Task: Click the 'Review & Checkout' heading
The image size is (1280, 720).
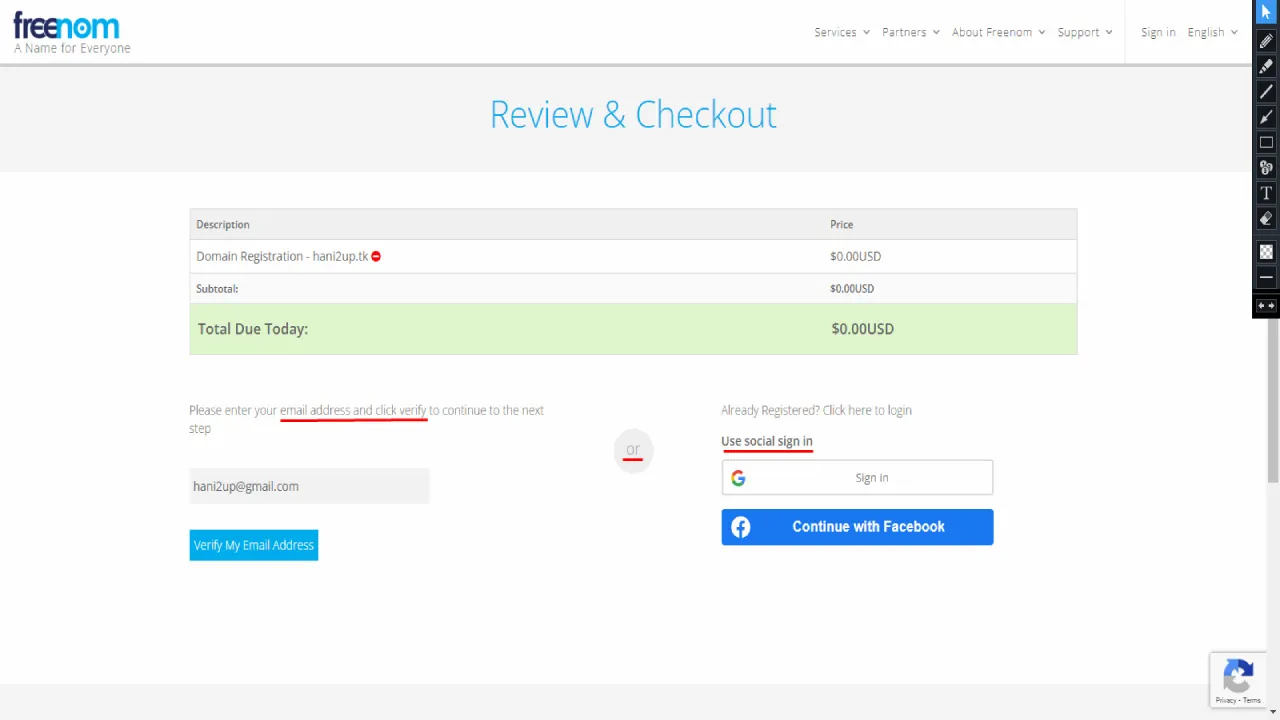Action: pos(633,115)
